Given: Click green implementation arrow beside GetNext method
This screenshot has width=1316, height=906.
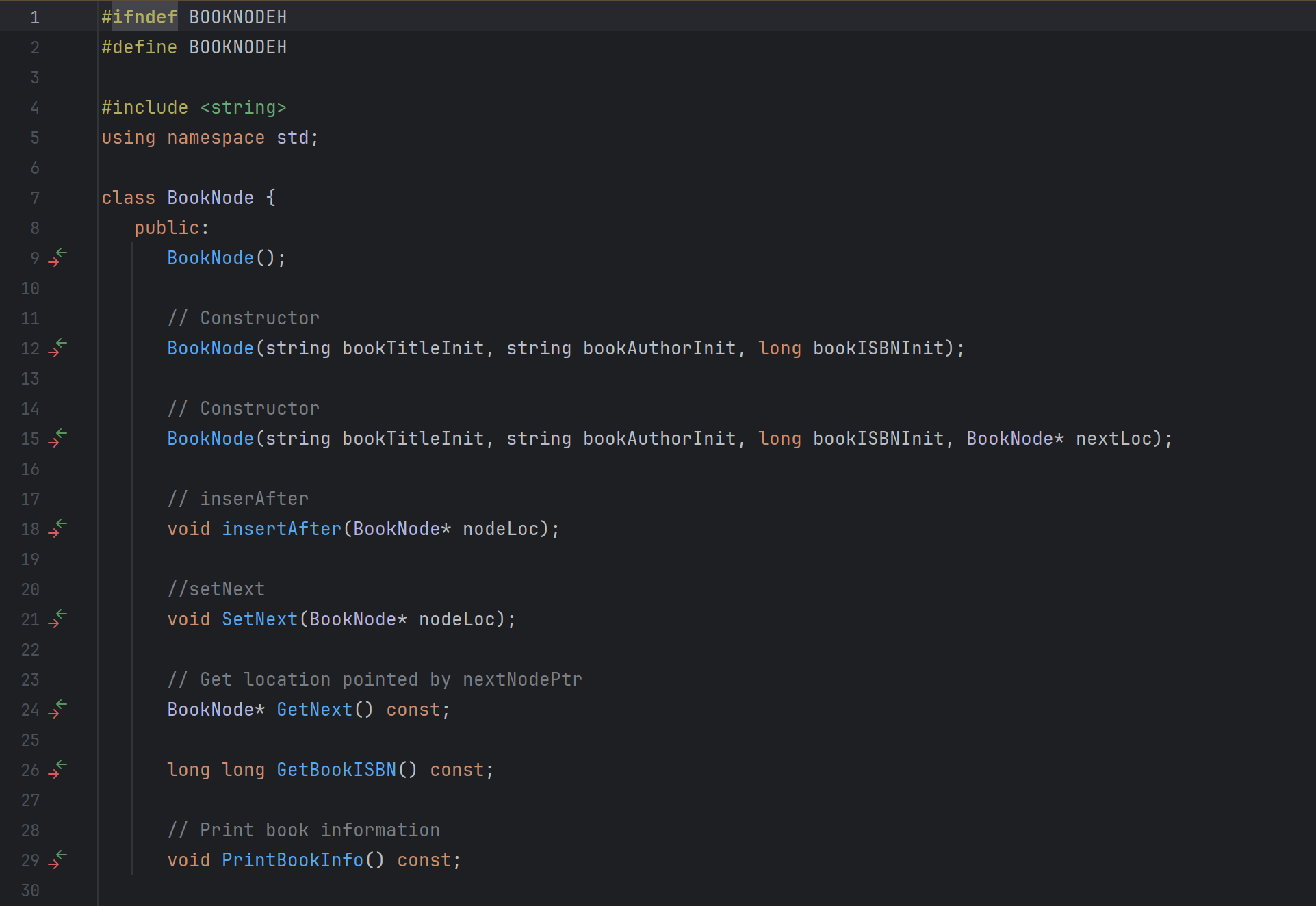Looking at the screenshot, I should [x=60, y=703].
